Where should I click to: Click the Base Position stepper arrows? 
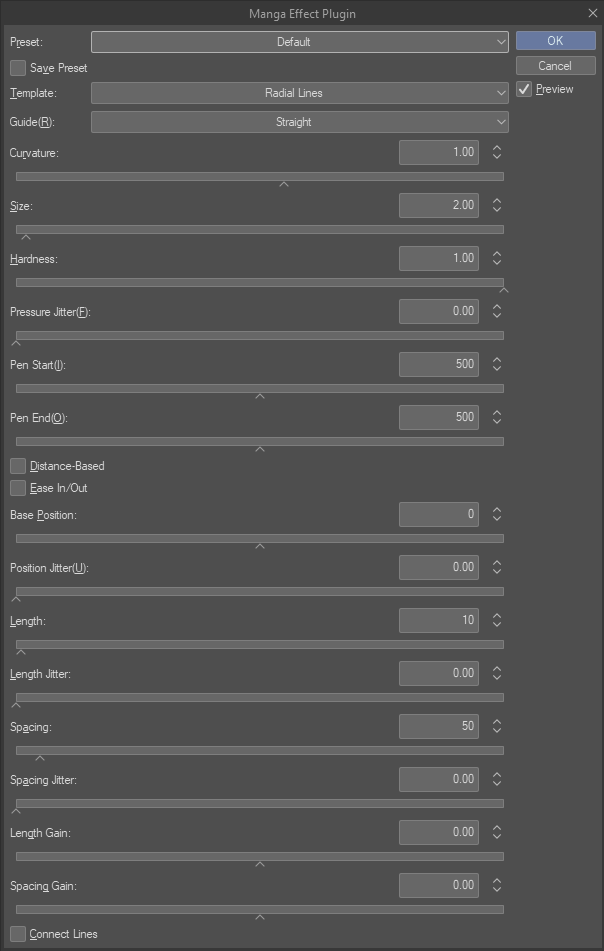[497, 515]
